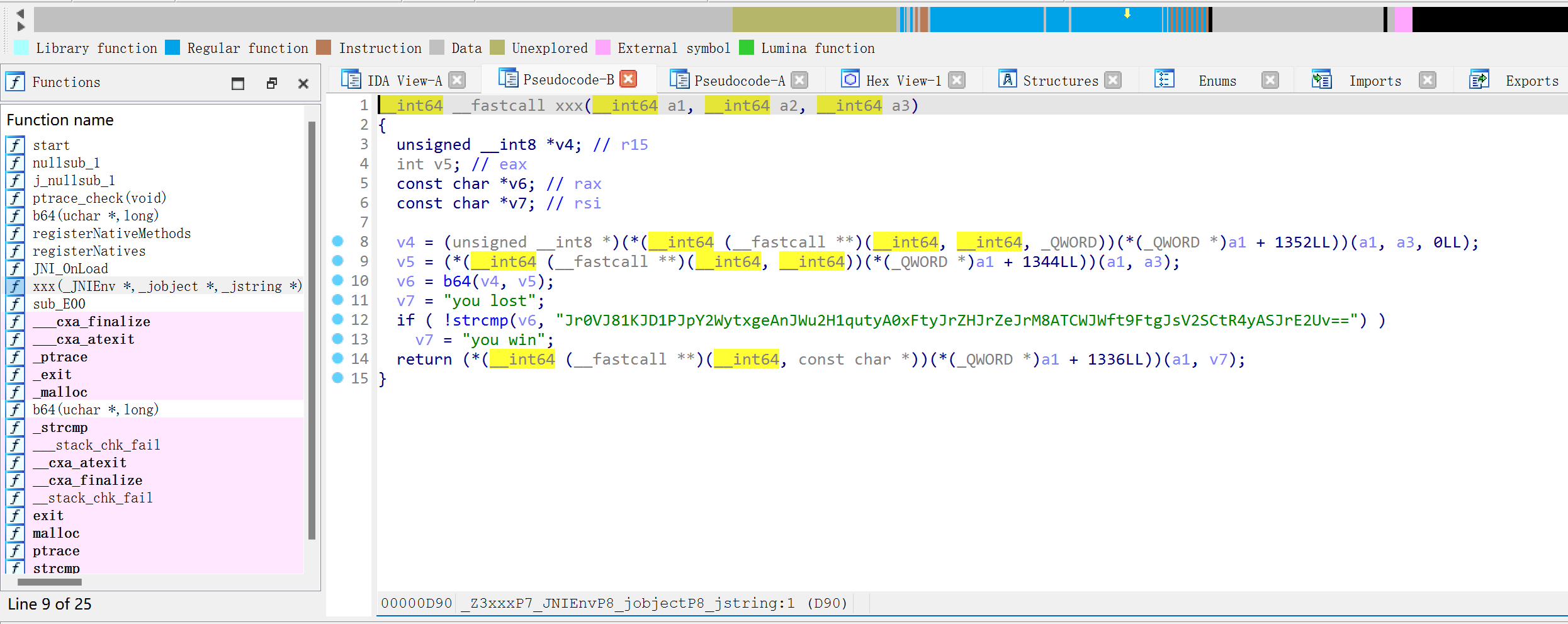Screen dimensions: 1568x624
Task: Toggle breakpoint dot on line 14
Action: coord(338,358)
